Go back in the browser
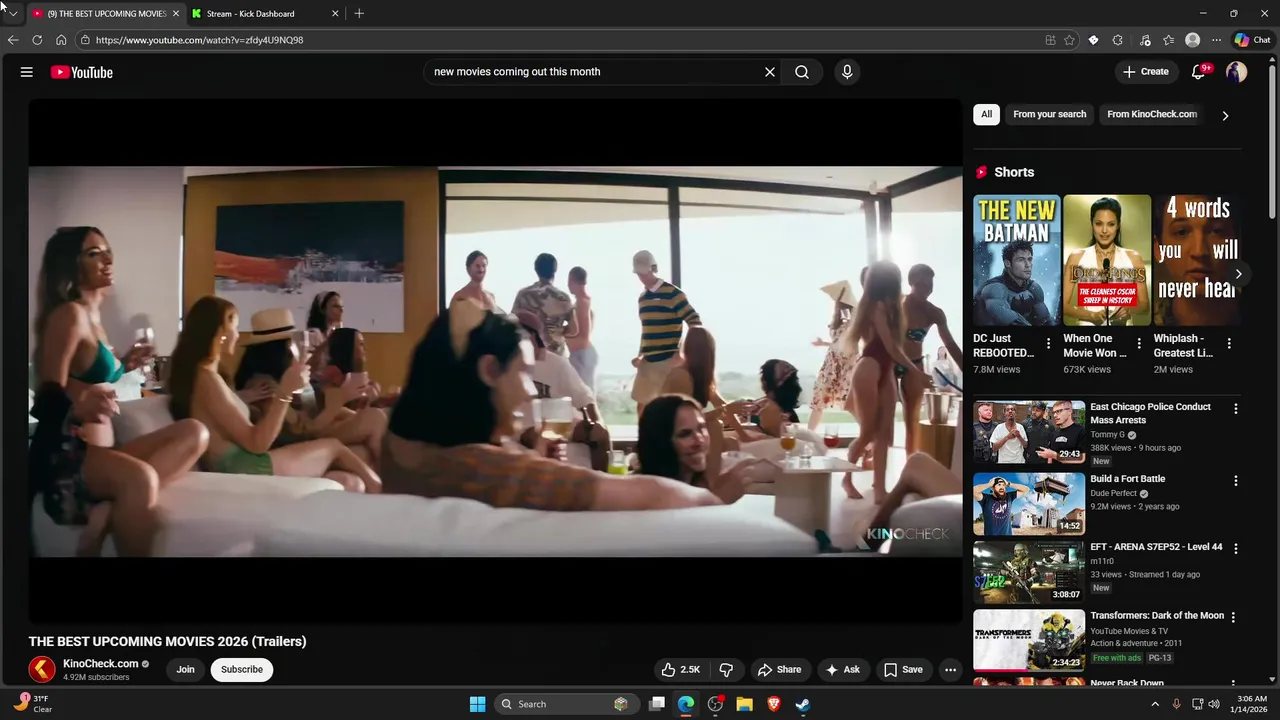Screen dimensions: 1280x720 13,40
